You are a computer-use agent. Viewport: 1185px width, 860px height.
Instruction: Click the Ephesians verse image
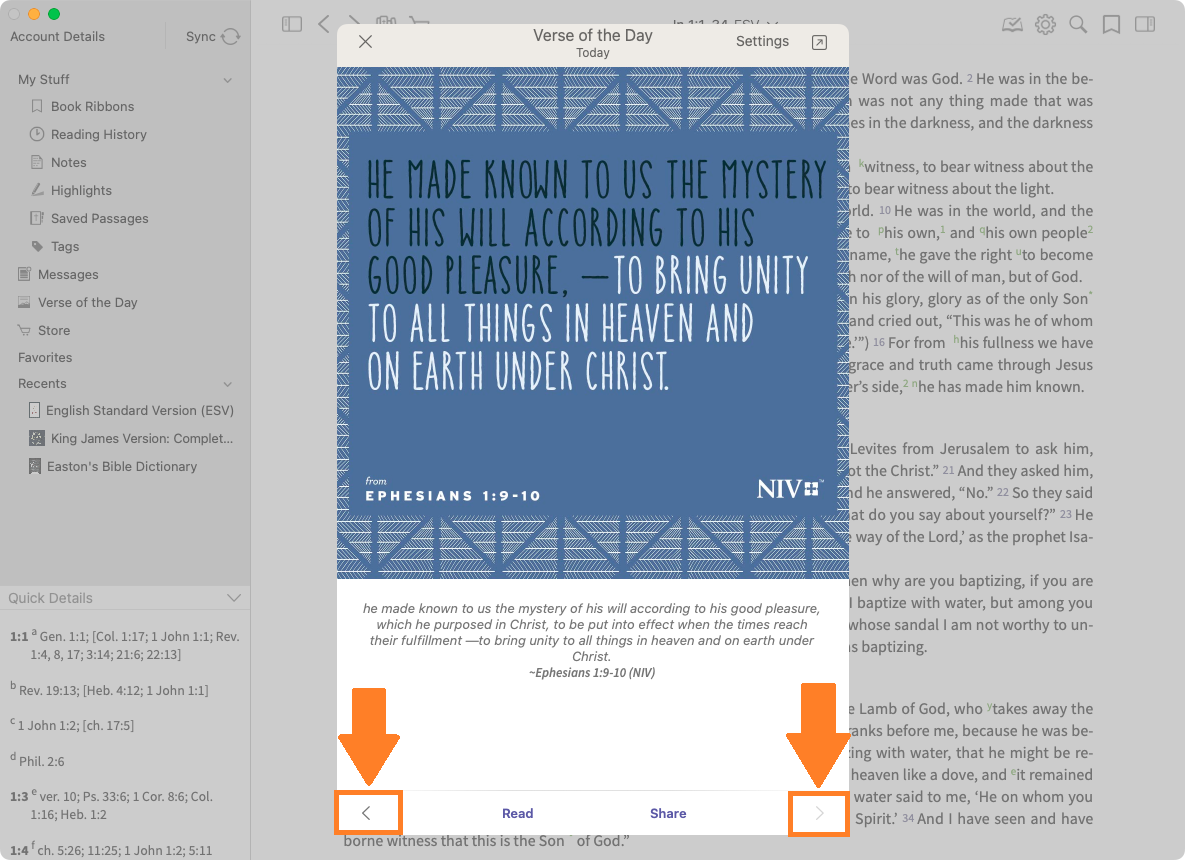click(593, 322)
